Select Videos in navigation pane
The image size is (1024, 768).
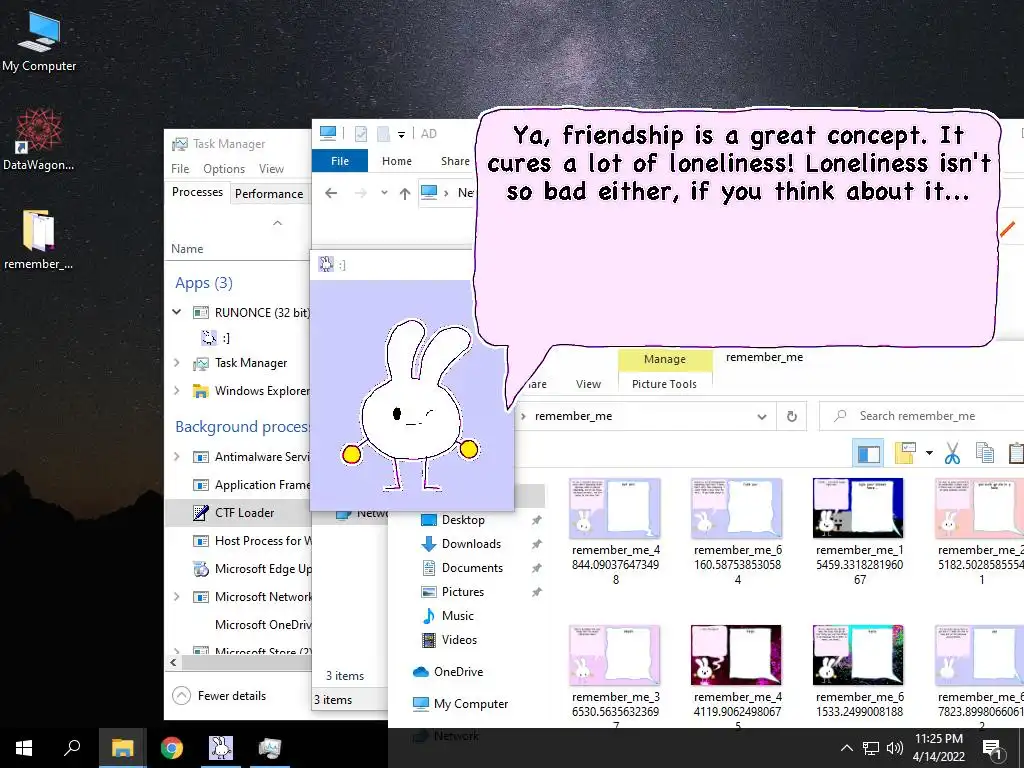458,640
